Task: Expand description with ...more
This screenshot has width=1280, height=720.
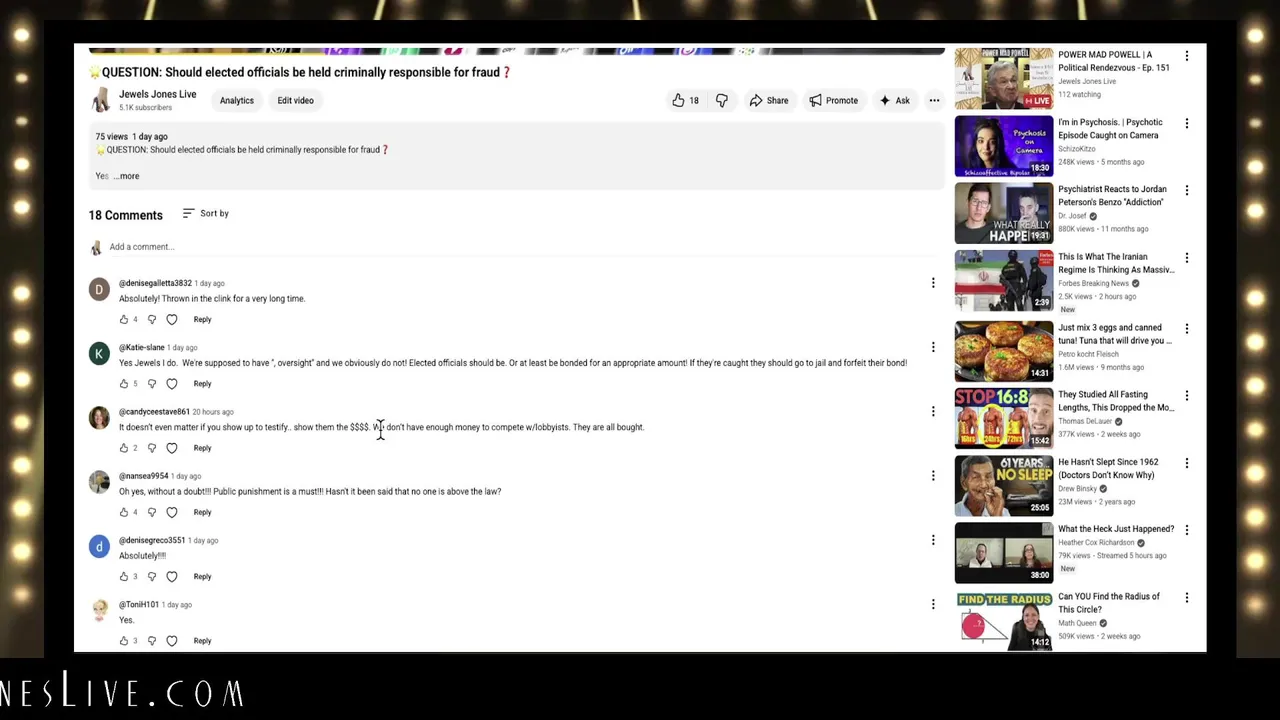Action: coord(127,176)
